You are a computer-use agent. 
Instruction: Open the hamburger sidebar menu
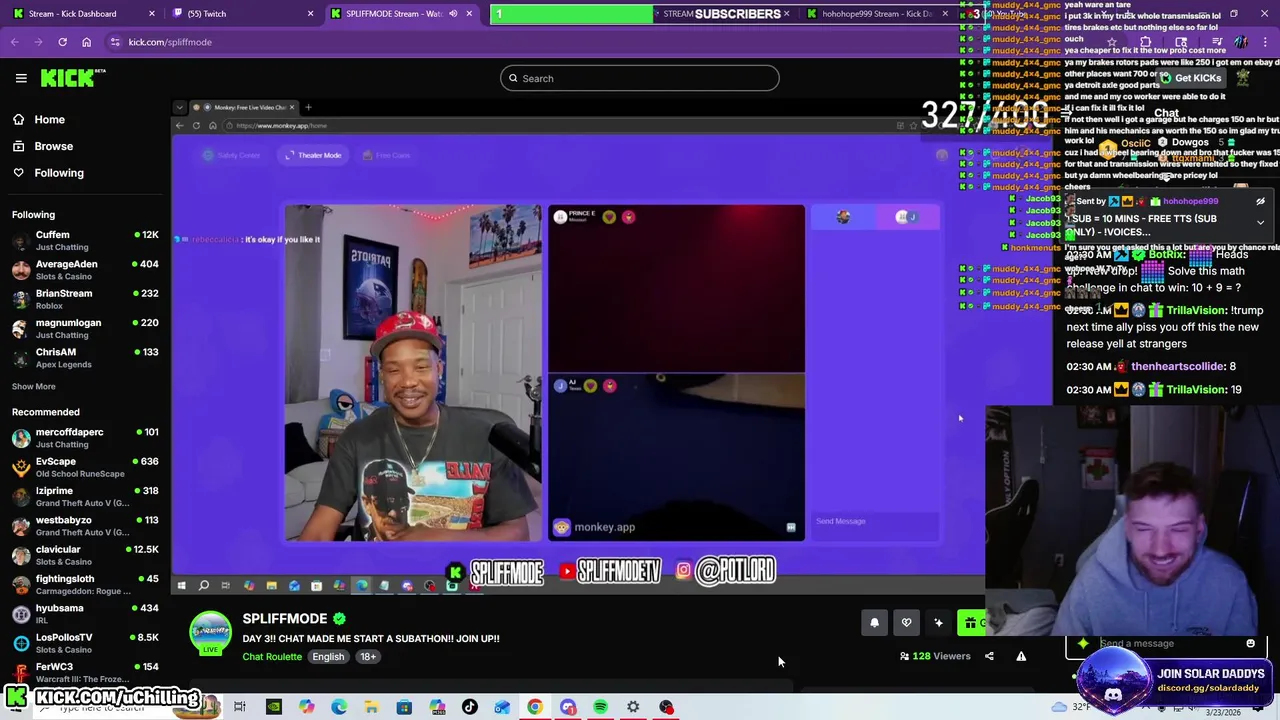[x=21, y=78]
